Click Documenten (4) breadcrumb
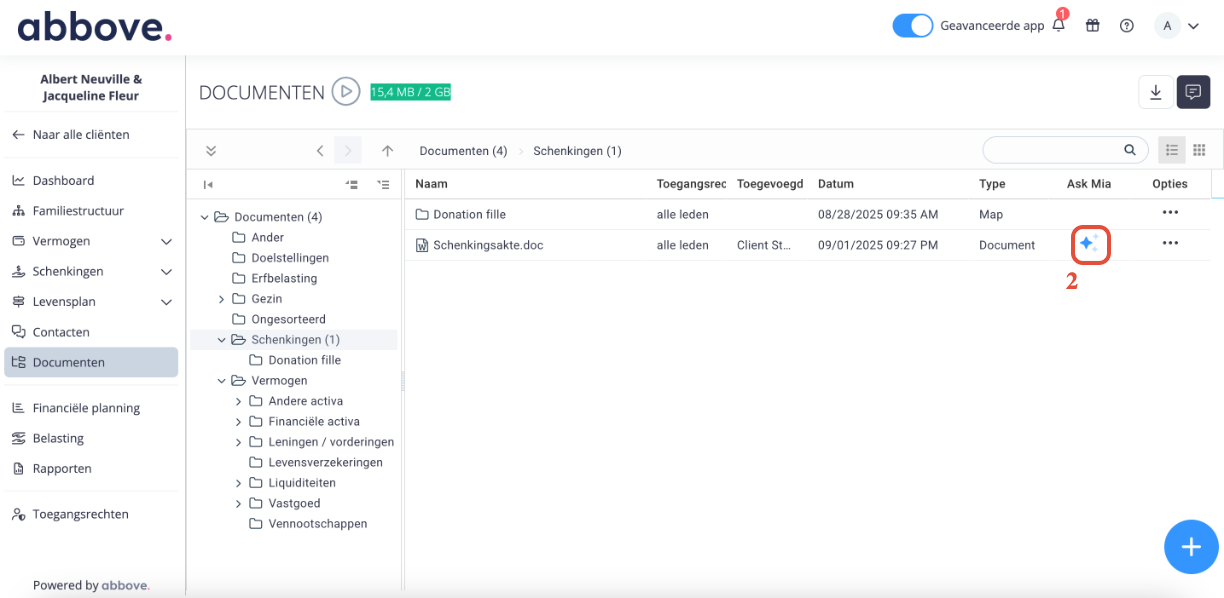The width and height of the screenshot is (1224, 598). [x=463, y=151]
